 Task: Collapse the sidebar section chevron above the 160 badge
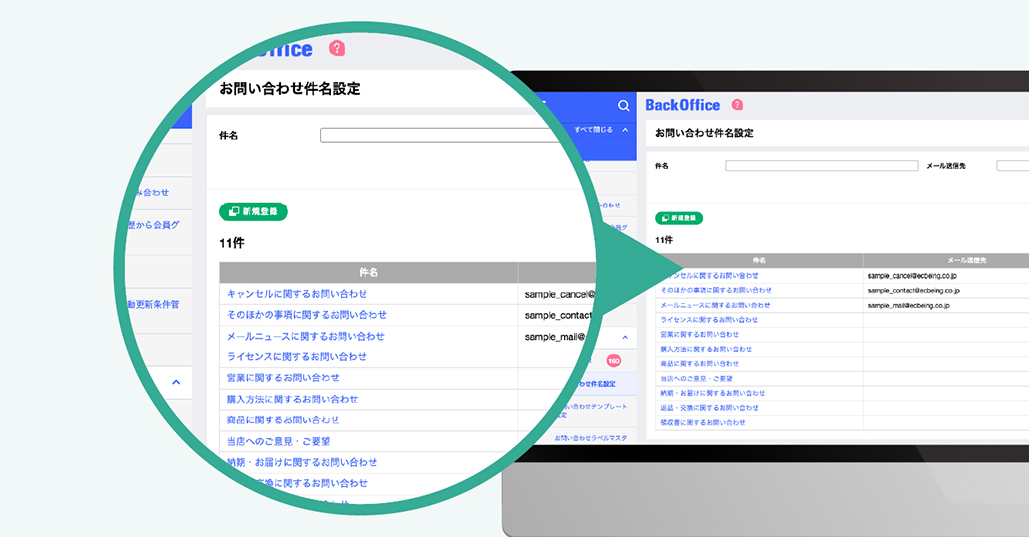click(x=625, y=338)
